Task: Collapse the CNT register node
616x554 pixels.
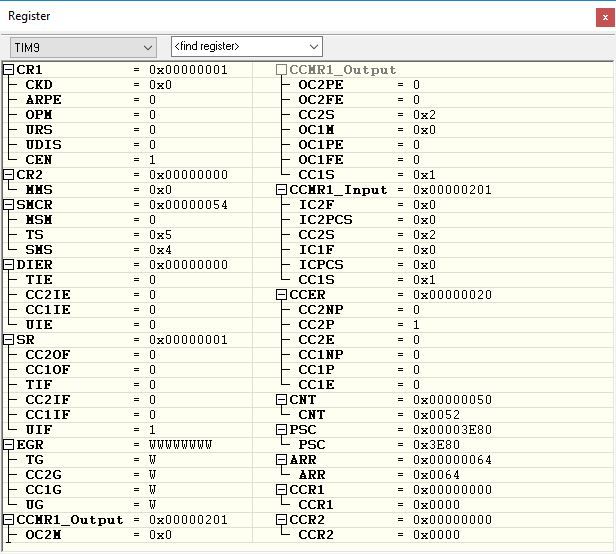Action: [281, 400]
